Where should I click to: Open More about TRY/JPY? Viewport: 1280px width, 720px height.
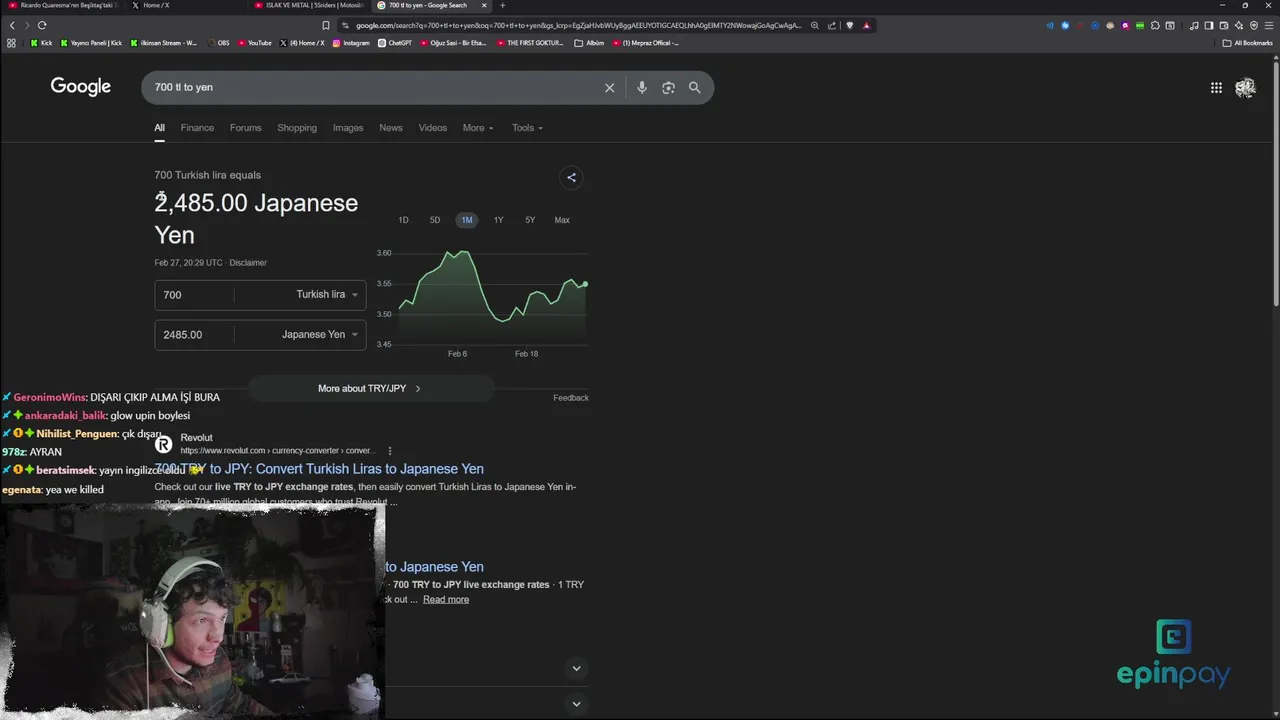tap(370, 388)
